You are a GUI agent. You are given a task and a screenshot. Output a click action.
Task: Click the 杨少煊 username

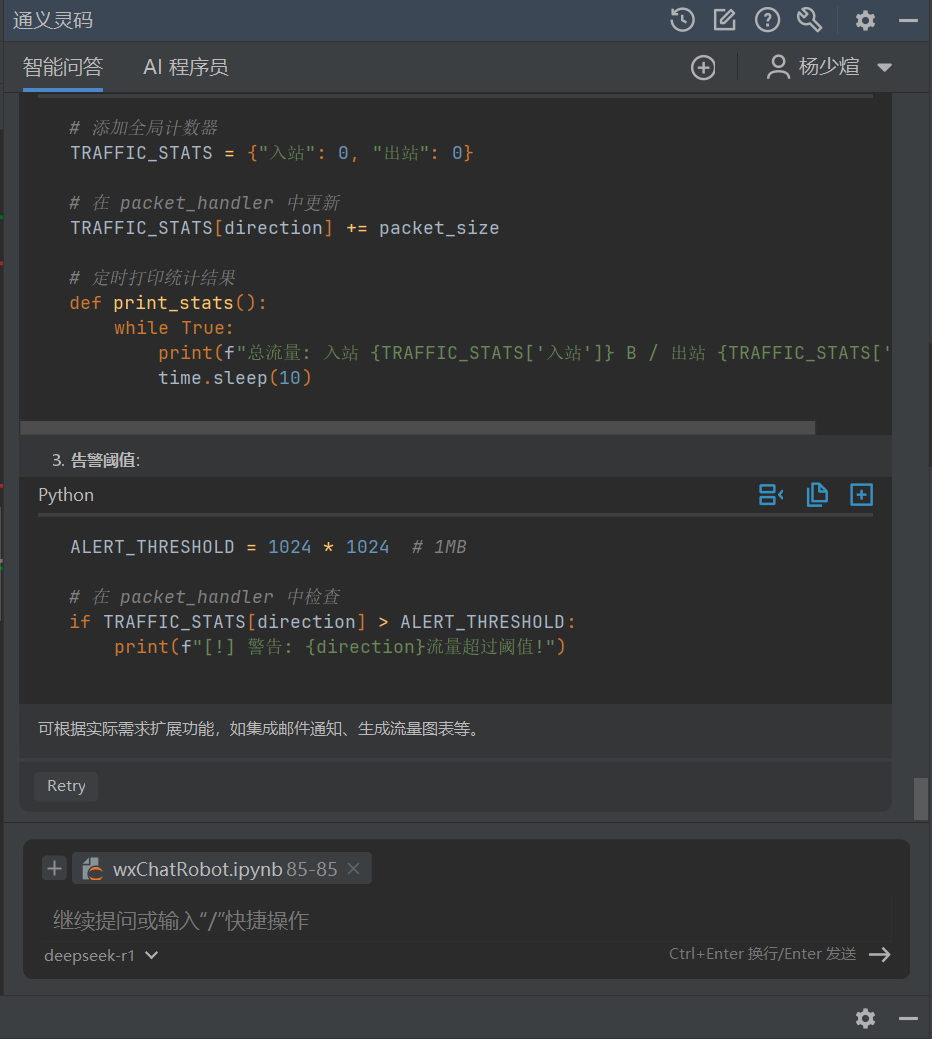(829, 67)
